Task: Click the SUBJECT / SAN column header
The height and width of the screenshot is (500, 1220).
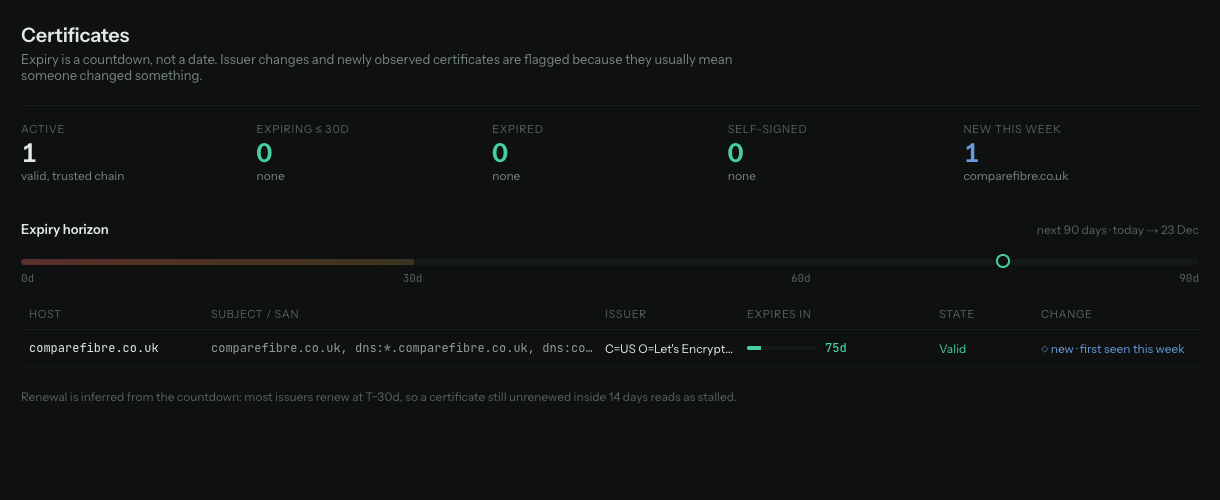Action: pyautogui.click(x=255, y=314)
